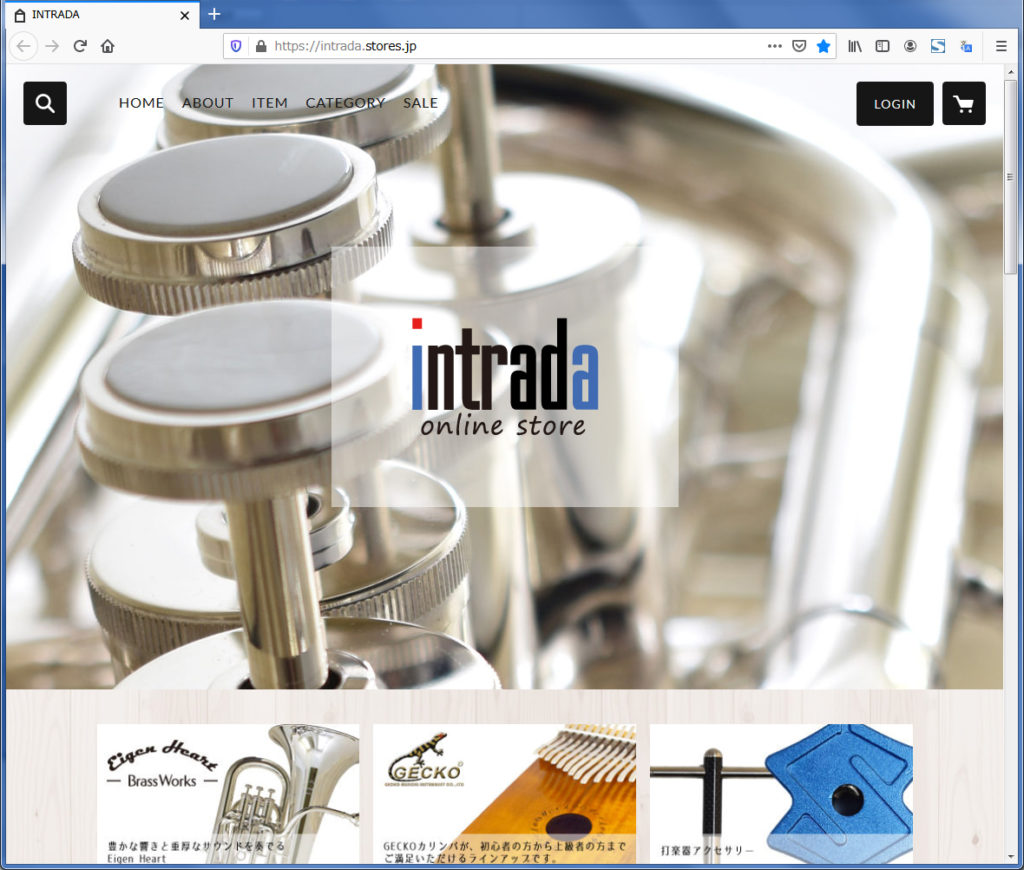Image resolution: width=1024 pixels, height=870 pixels.
Task: Save page to Pocket
Action: point(799,46)
